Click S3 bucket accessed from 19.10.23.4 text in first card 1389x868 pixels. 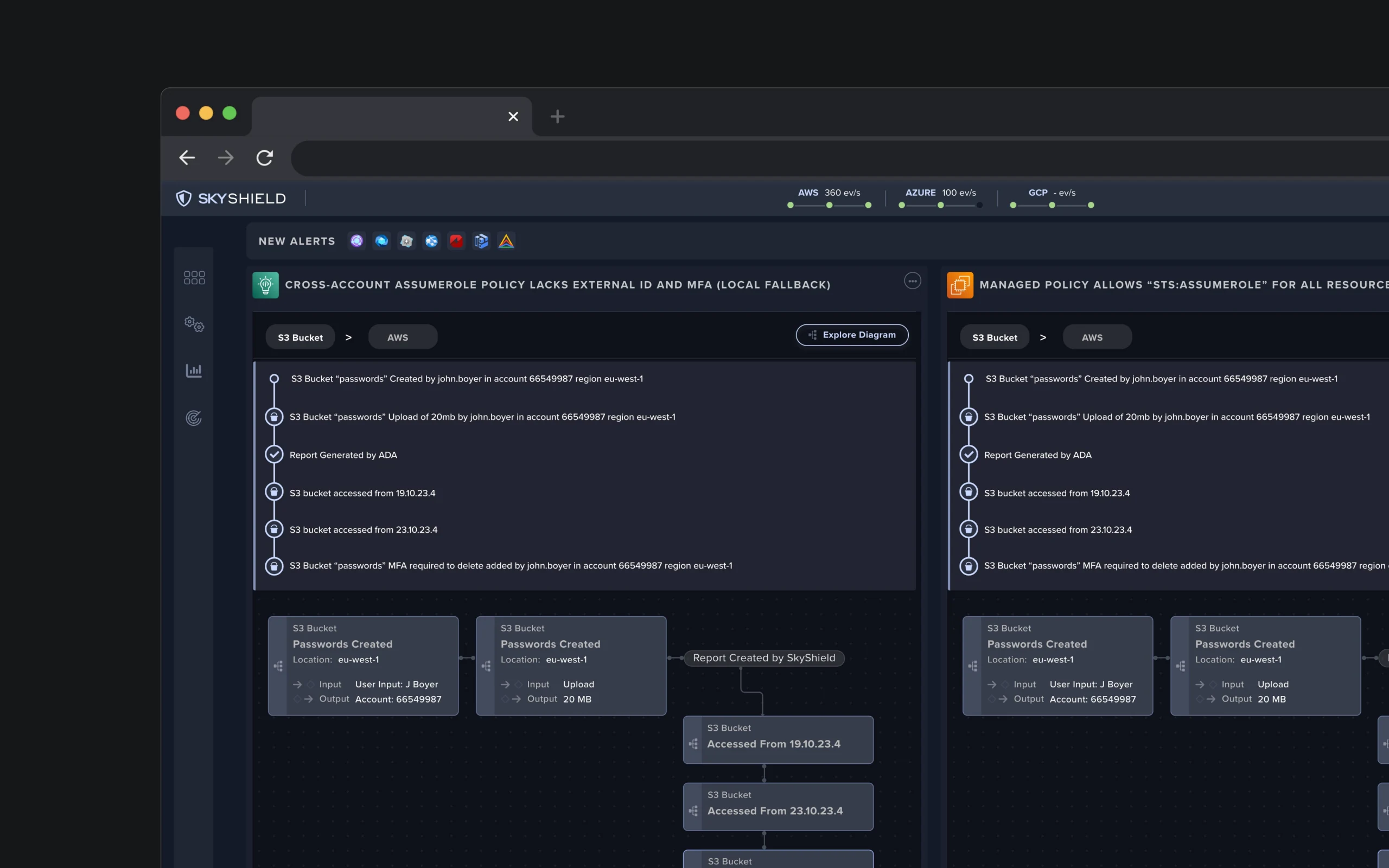pyautogui.click(x=362, y=493)
